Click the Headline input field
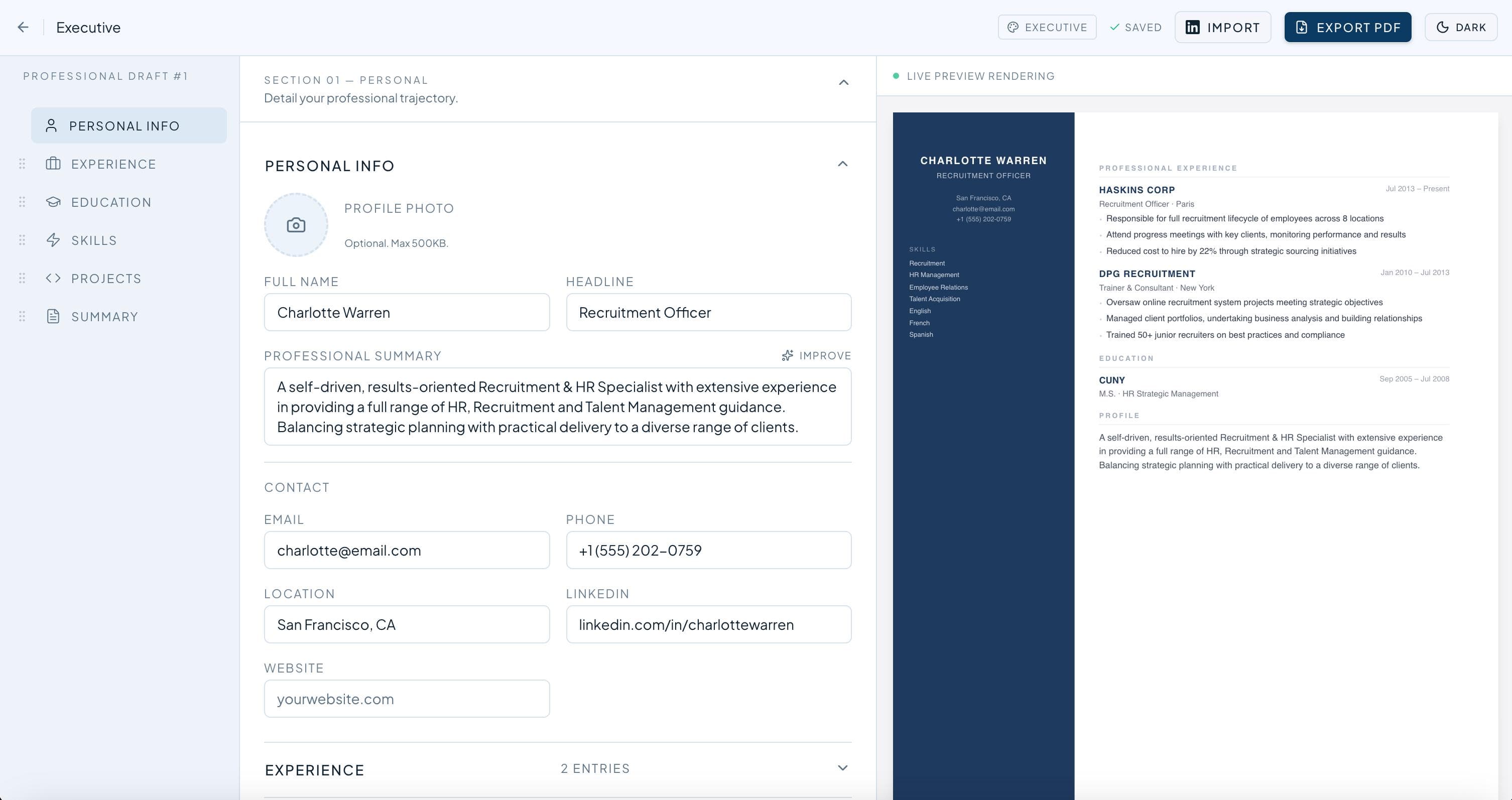The width and height of the screenshot is (1512, 800). 708,312
